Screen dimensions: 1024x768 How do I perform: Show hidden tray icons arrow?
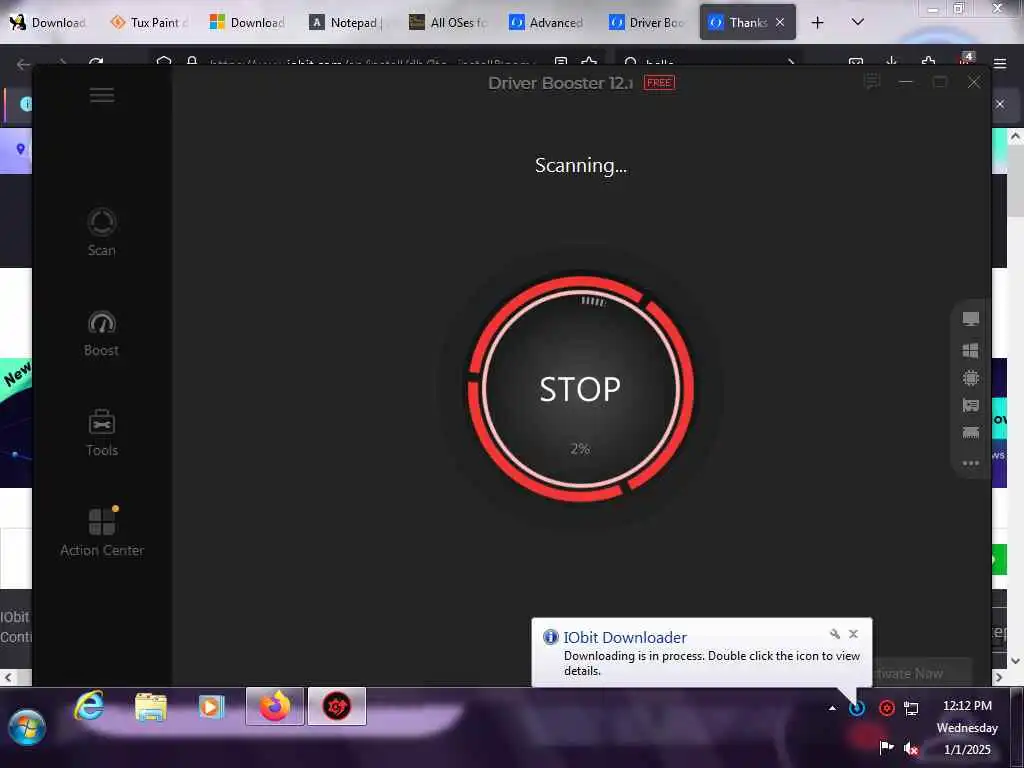832,708
